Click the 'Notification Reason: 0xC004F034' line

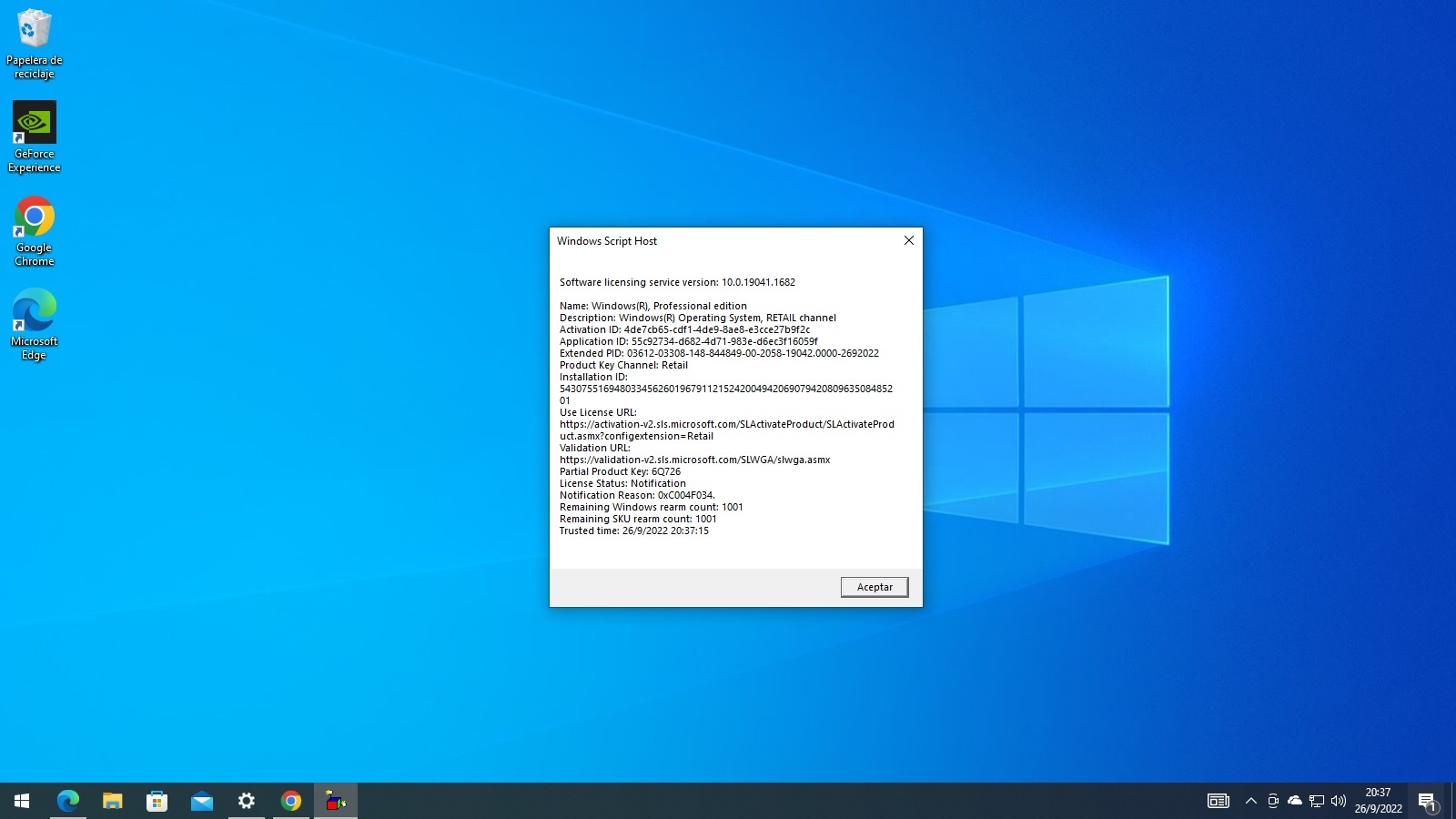(637, 495)
